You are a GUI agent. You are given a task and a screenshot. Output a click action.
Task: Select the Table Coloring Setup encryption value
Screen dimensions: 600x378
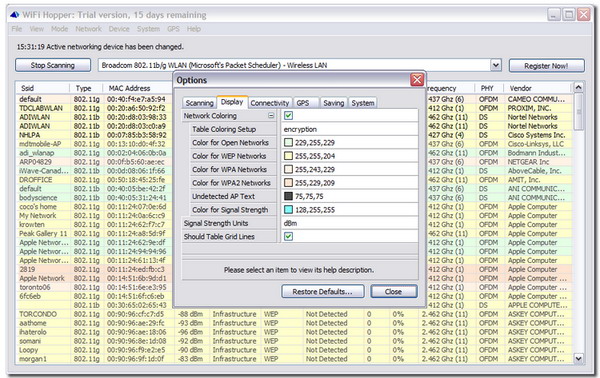(349, 129)
